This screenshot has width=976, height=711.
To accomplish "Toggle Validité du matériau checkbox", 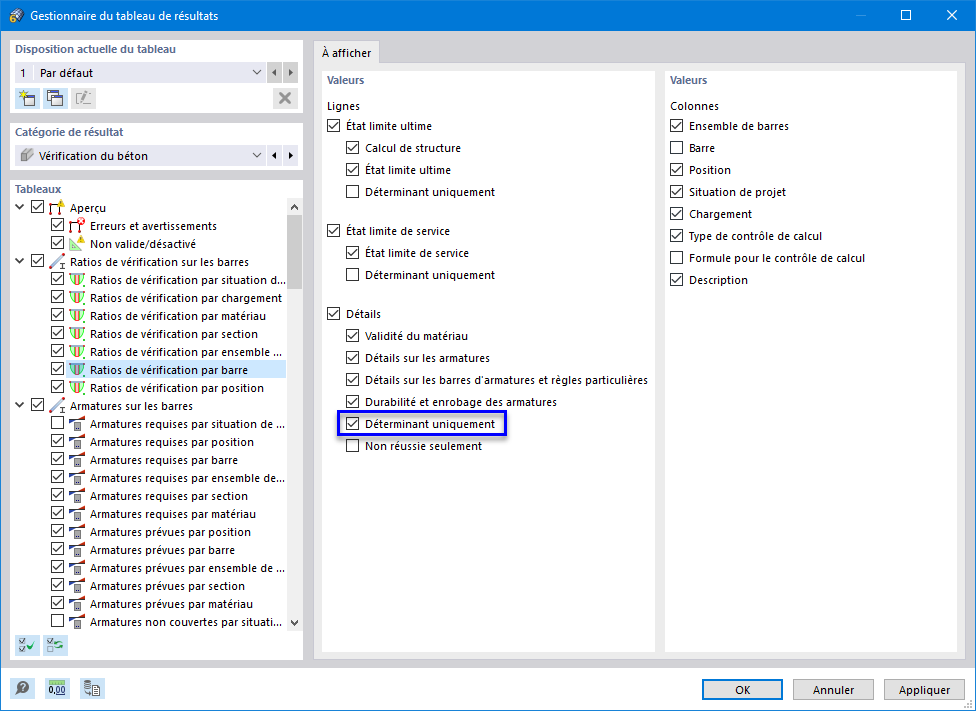I will point(352,336).
